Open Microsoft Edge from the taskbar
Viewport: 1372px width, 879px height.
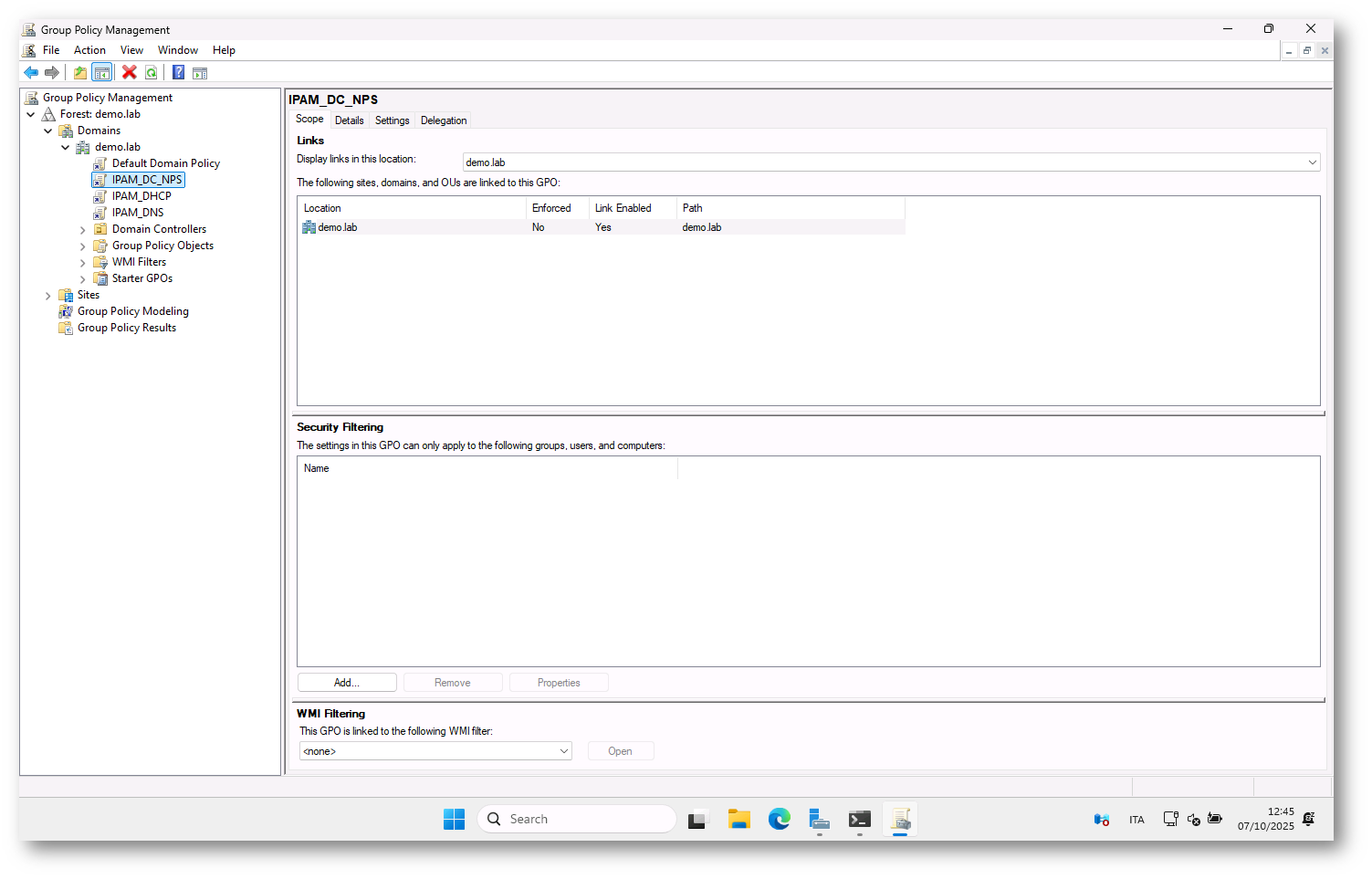(779, 820)
